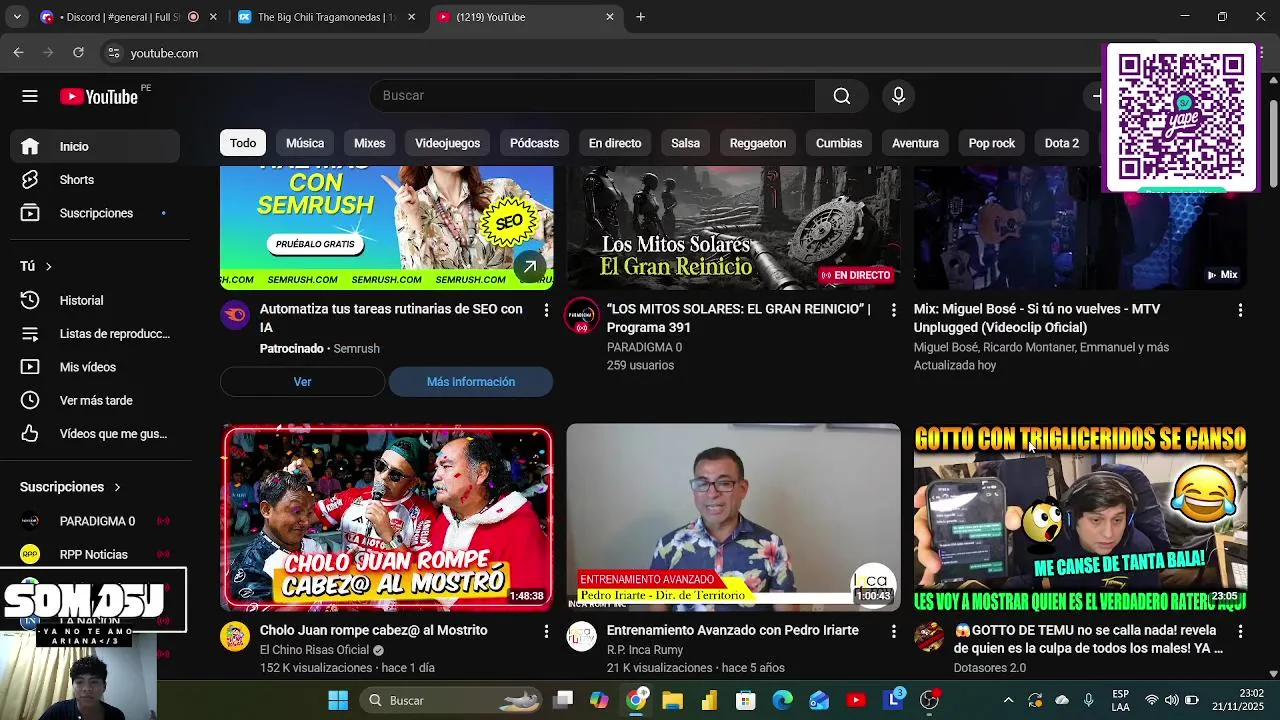Open PARADIGMA 0 subscription in sidebar
This screenshot has width=1280, height=720.
(96, 521)
